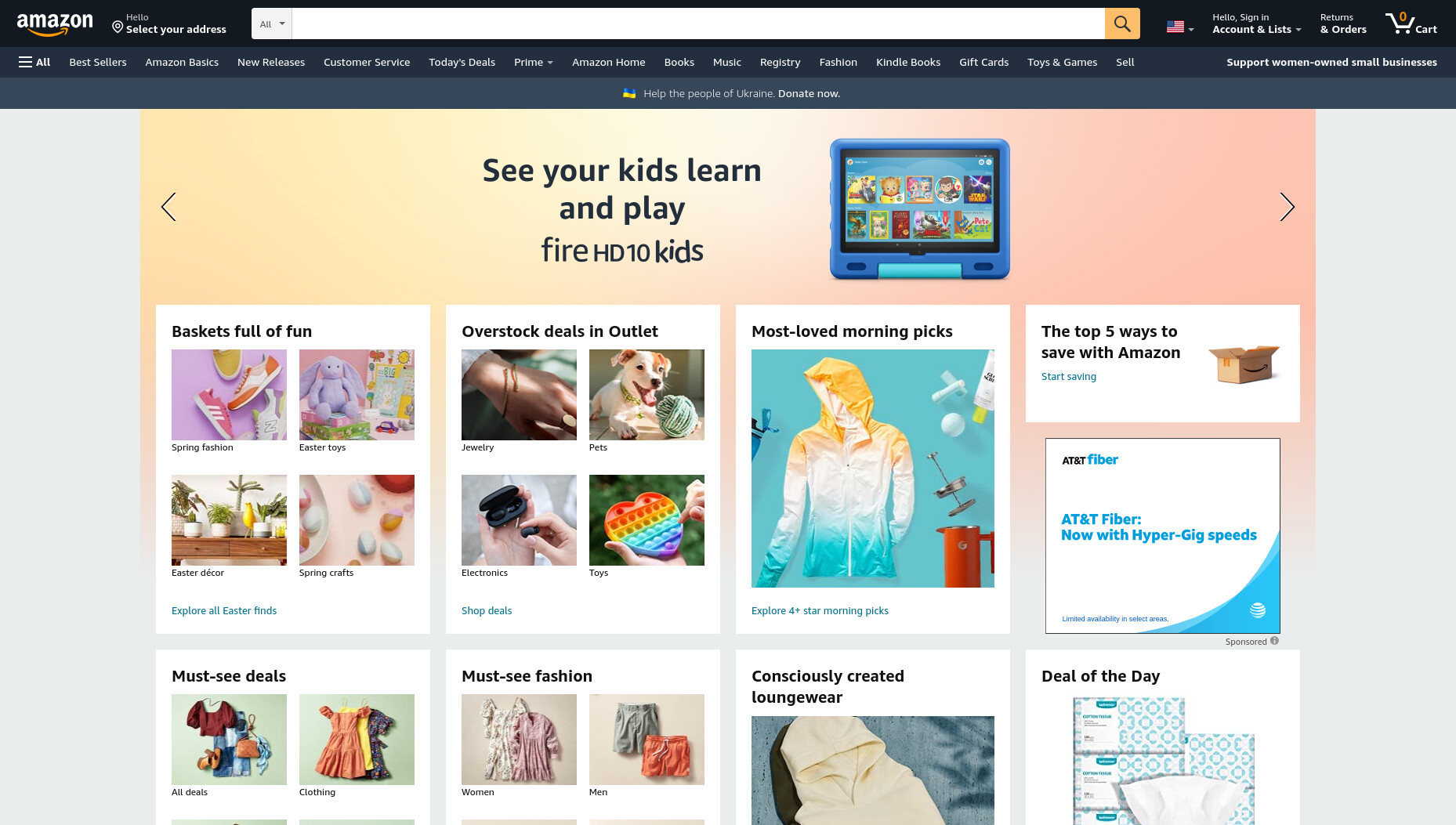Click in the search text field

(698, 24)
